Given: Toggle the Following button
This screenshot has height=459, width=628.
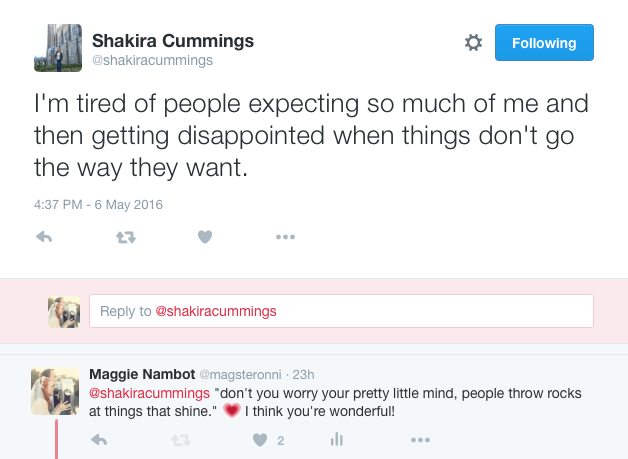Looking at the screenshot, I should tap(544, 43).
